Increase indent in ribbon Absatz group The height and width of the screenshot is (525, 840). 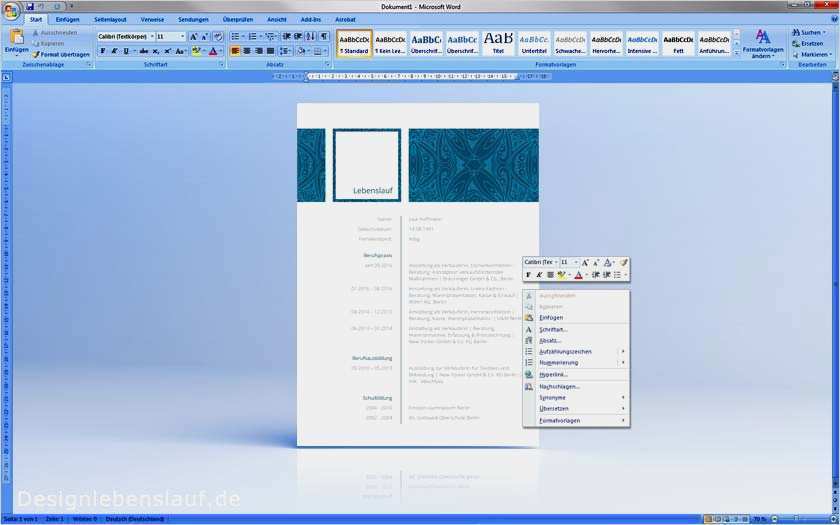[298, 36]
